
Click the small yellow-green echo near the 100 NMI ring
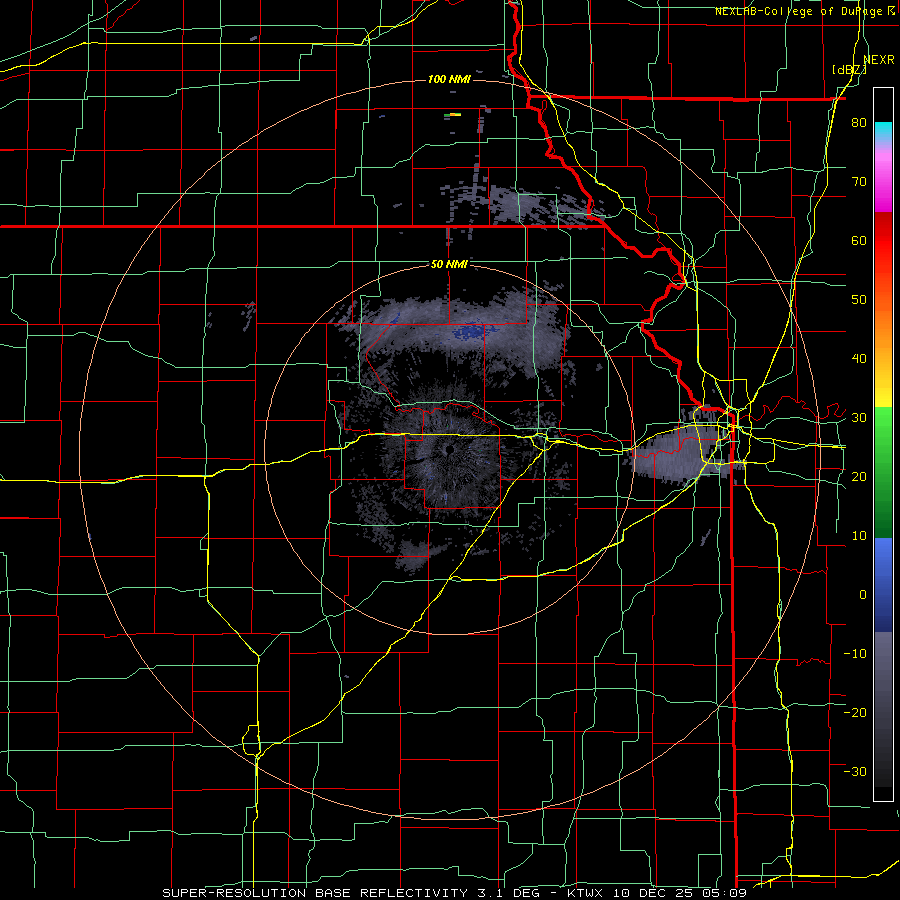coord(453,115)
